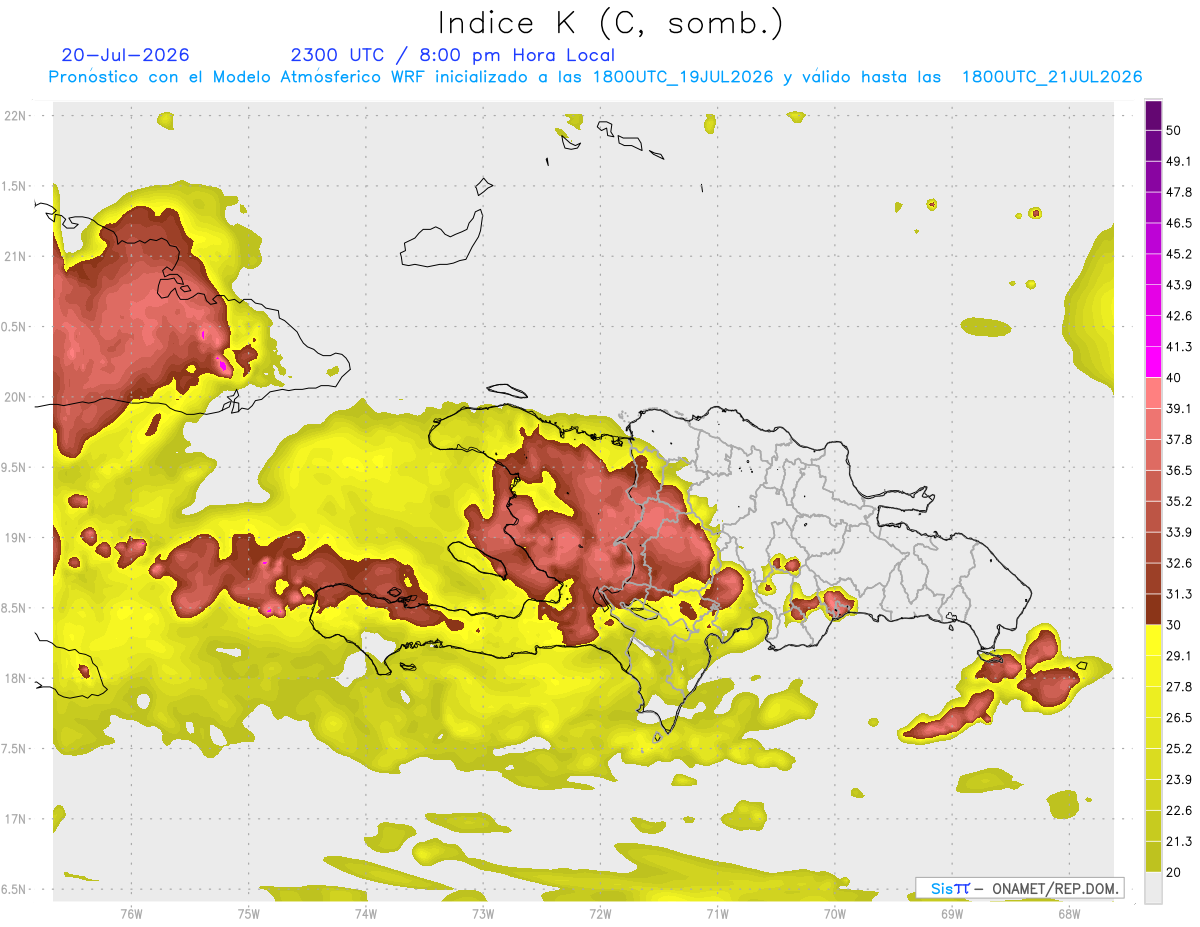
Task: Click the "20N" latitude label
Action: click(16, 397)
